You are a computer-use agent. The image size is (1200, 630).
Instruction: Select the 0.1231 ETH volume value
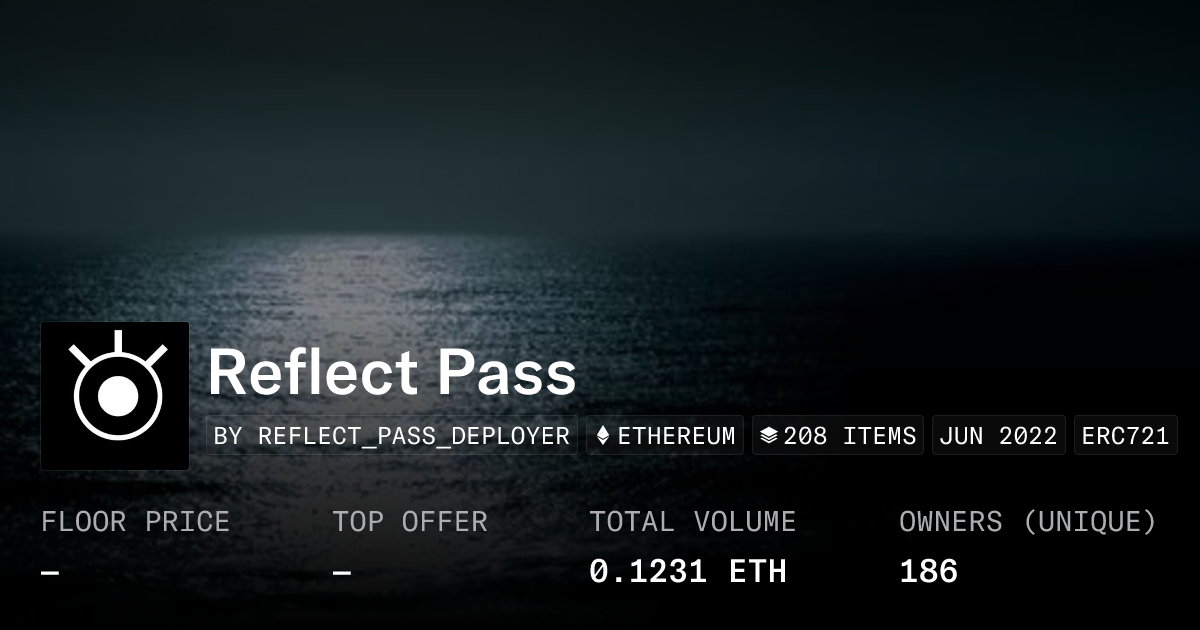point(688,572)
